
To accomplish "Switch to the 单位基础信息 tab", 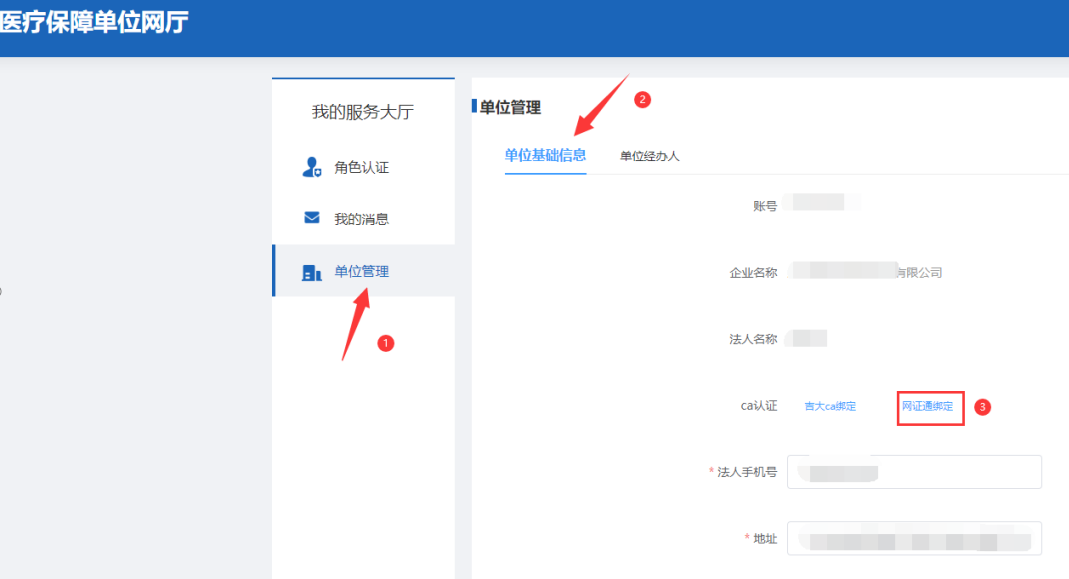I will (545, 155).
